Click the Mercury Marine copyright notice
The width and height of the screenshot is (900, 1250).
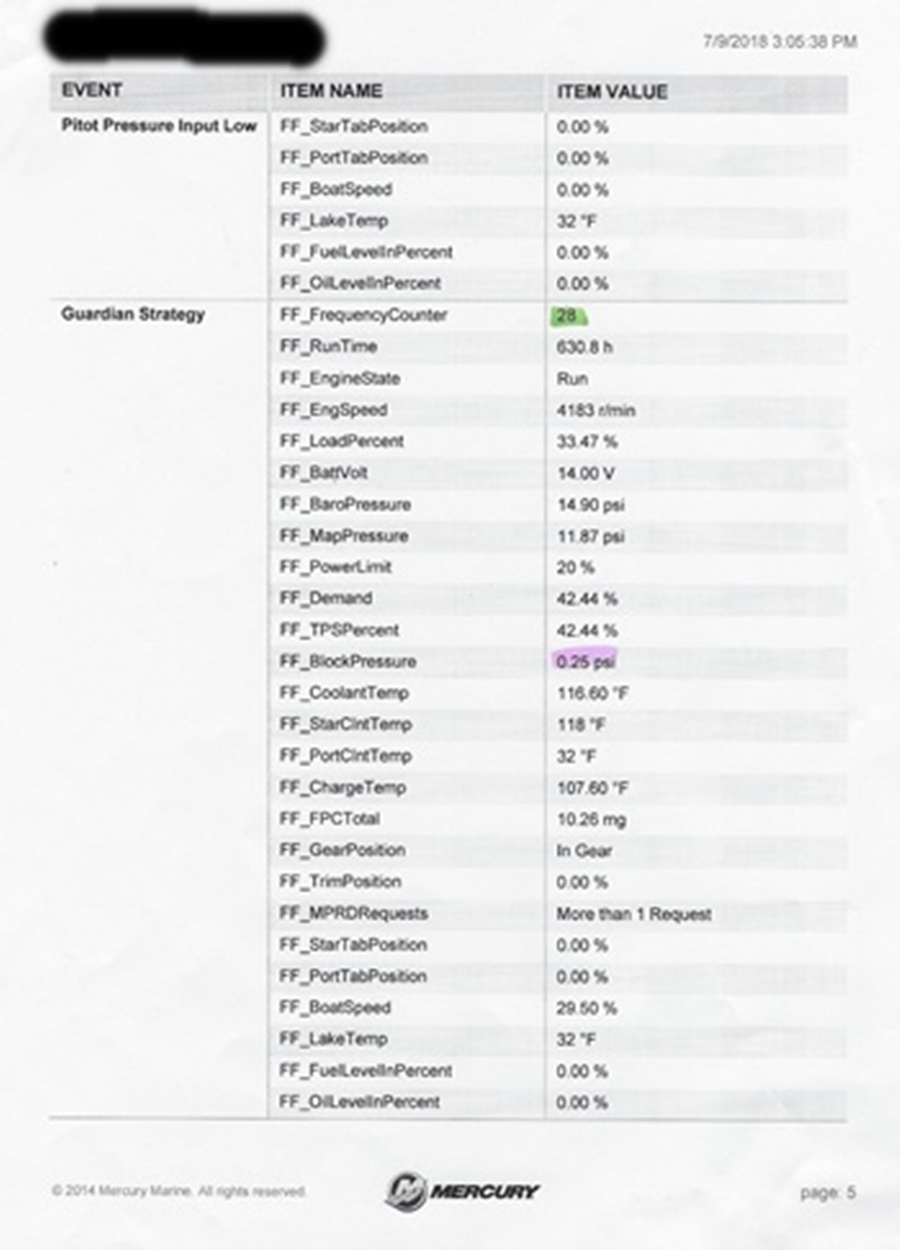click(180, 1192)
